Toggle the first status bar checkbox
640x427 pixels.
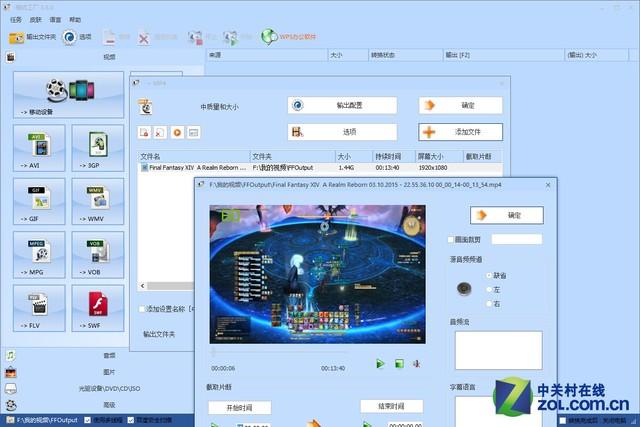(87, 420)
